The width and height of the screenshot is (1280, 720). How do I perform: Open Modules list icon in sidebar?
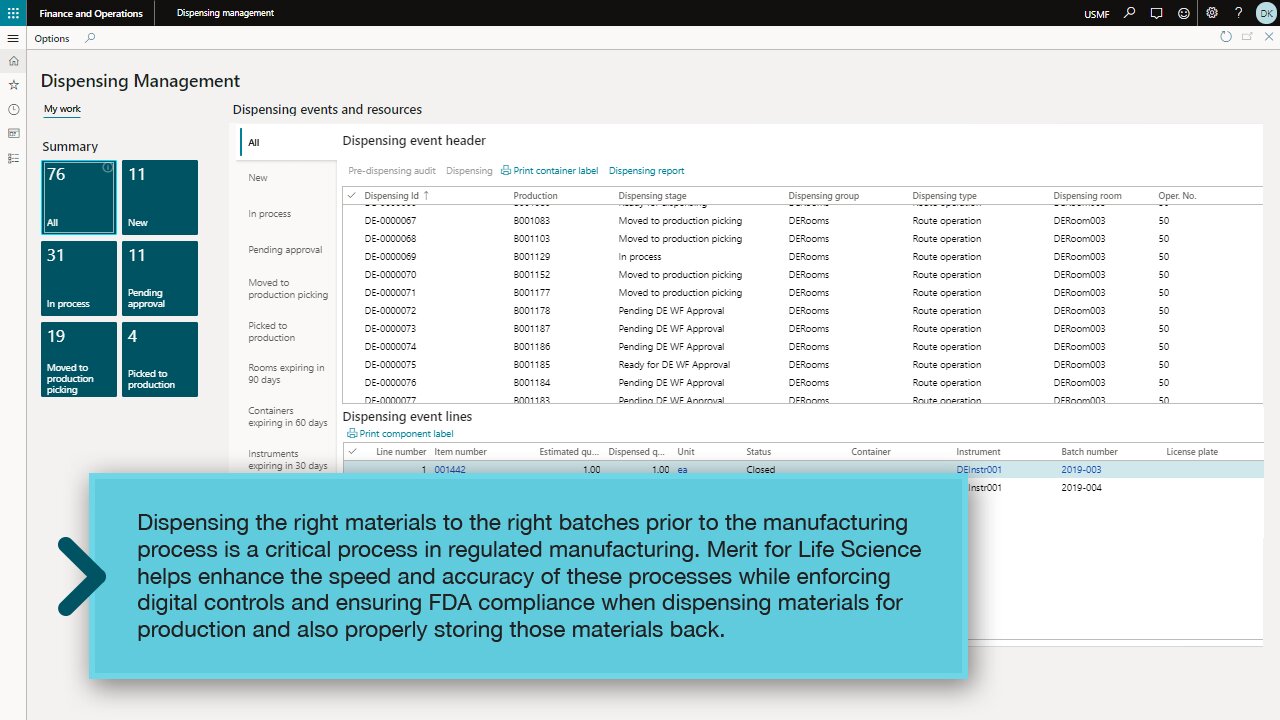click(x=13, y=158)
